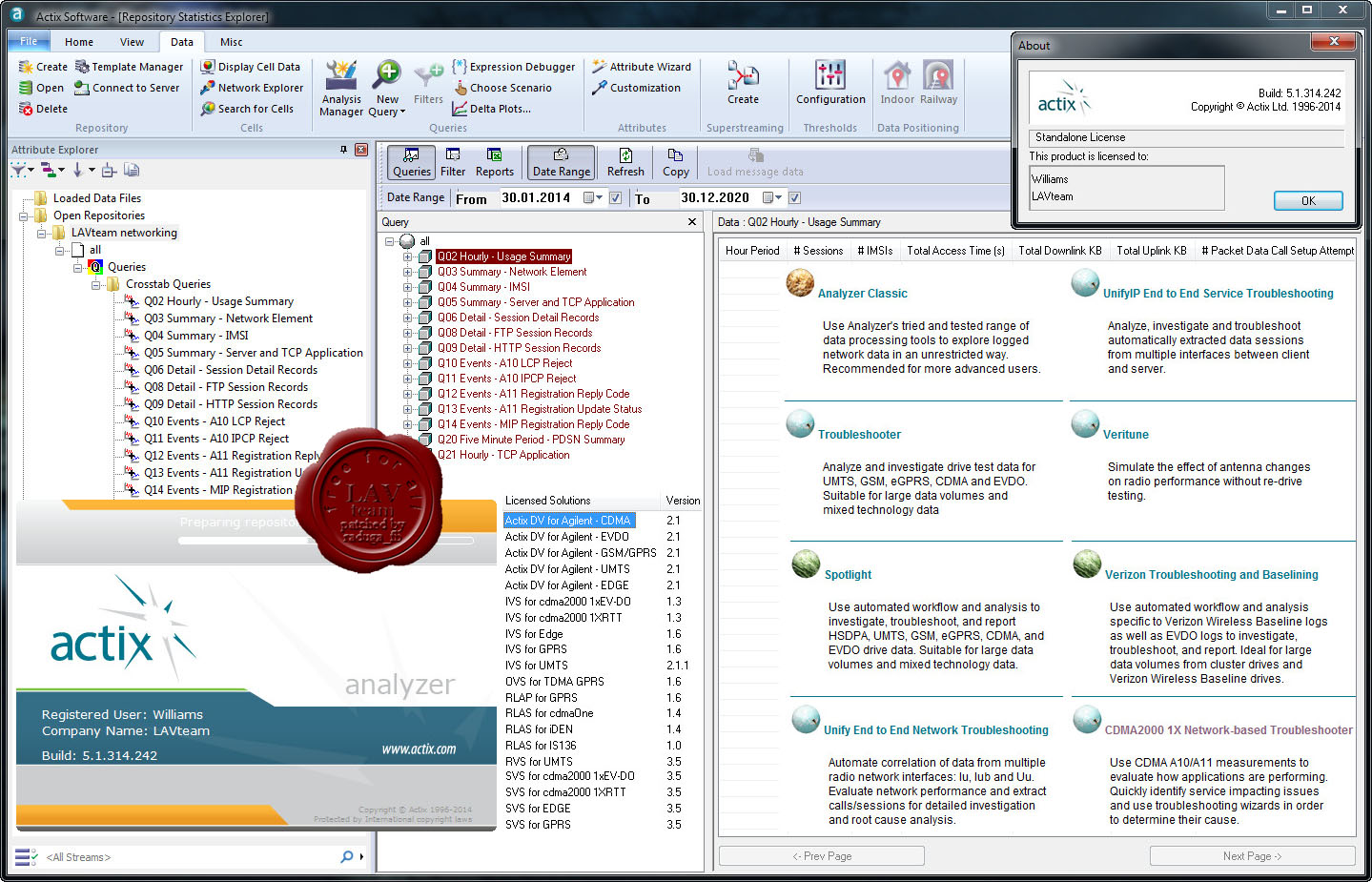Open Reports in the statistics toolbar
The width and height of the screenshot is (1372, 882).
coord(494,162)
